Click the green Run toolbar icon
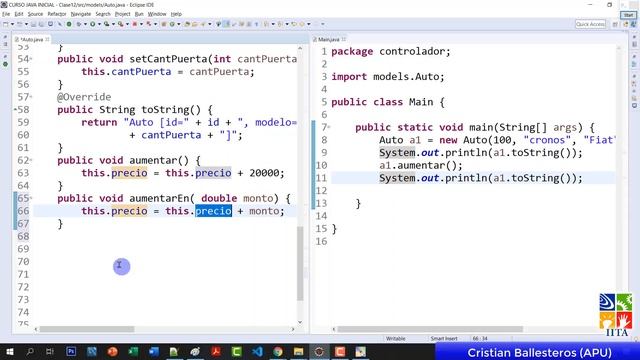This screenshot has height=360, width=640. pos(93,24)
